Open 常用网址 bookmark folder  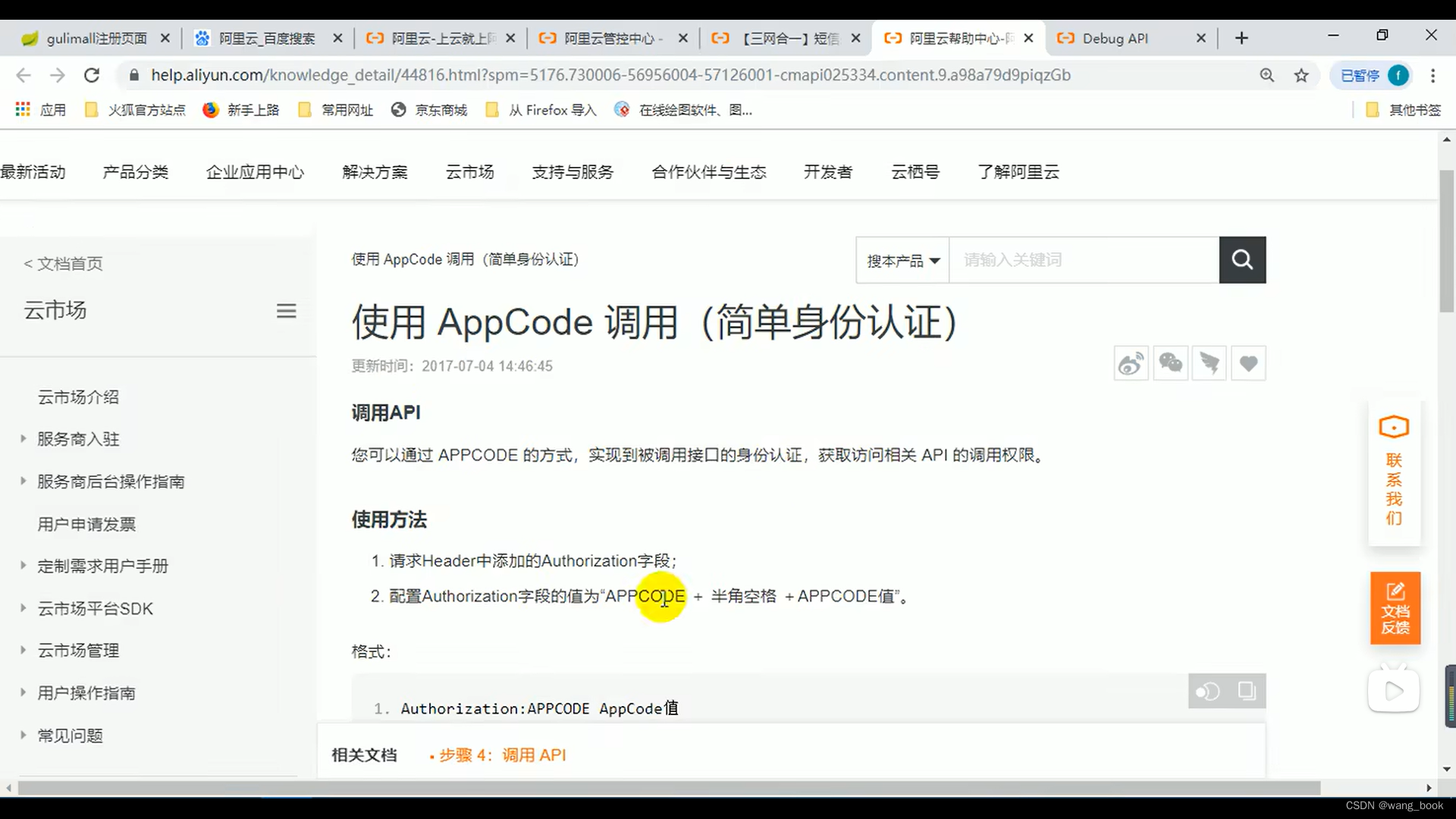(x=335, y=110)
